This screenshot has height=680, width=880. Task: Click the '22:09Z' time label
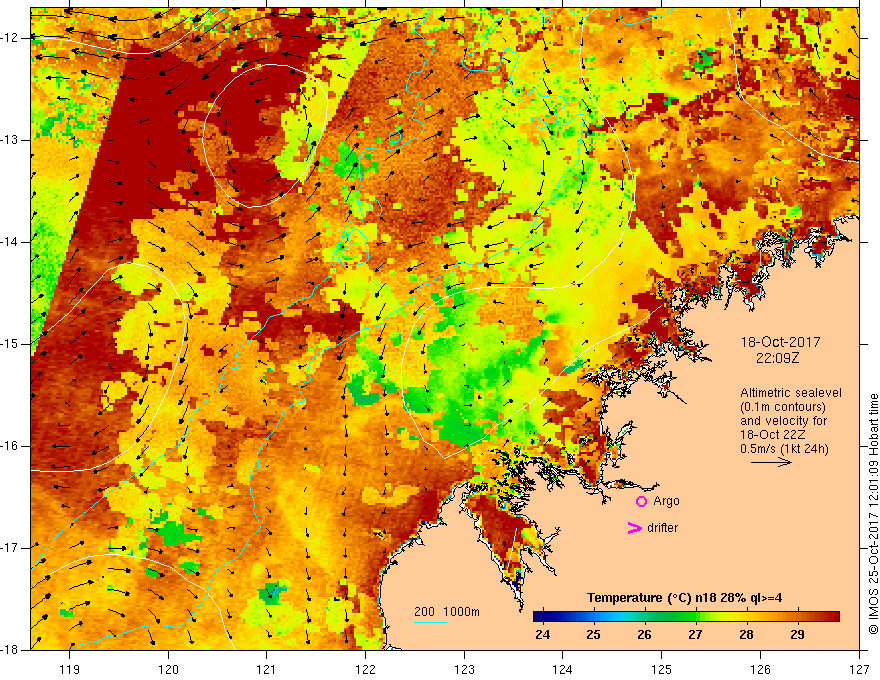pos(777,357)
